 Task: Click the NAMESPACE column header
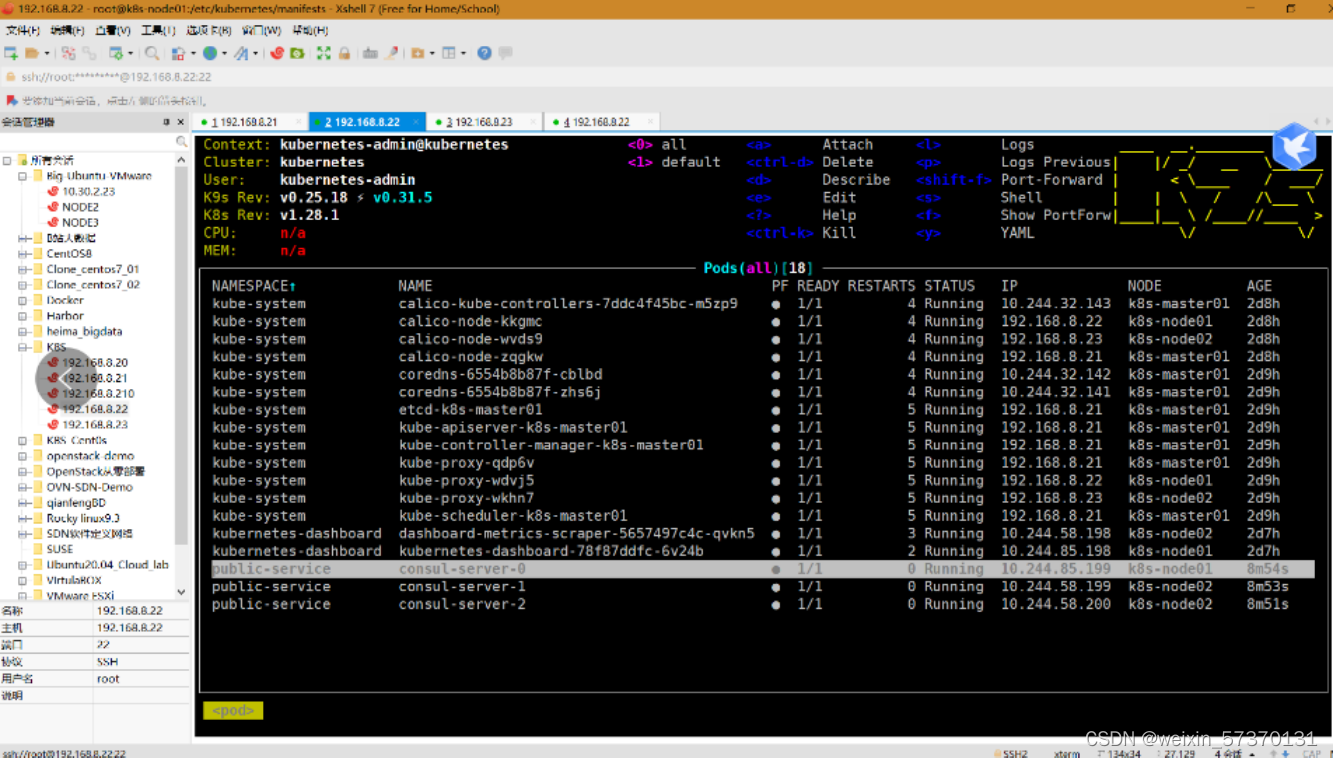click(x=254, y=286)
